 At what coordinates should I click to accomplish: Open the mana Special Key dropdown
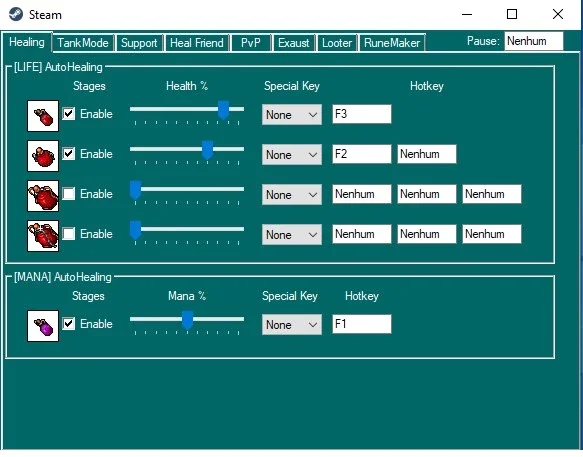click(292, 325)
